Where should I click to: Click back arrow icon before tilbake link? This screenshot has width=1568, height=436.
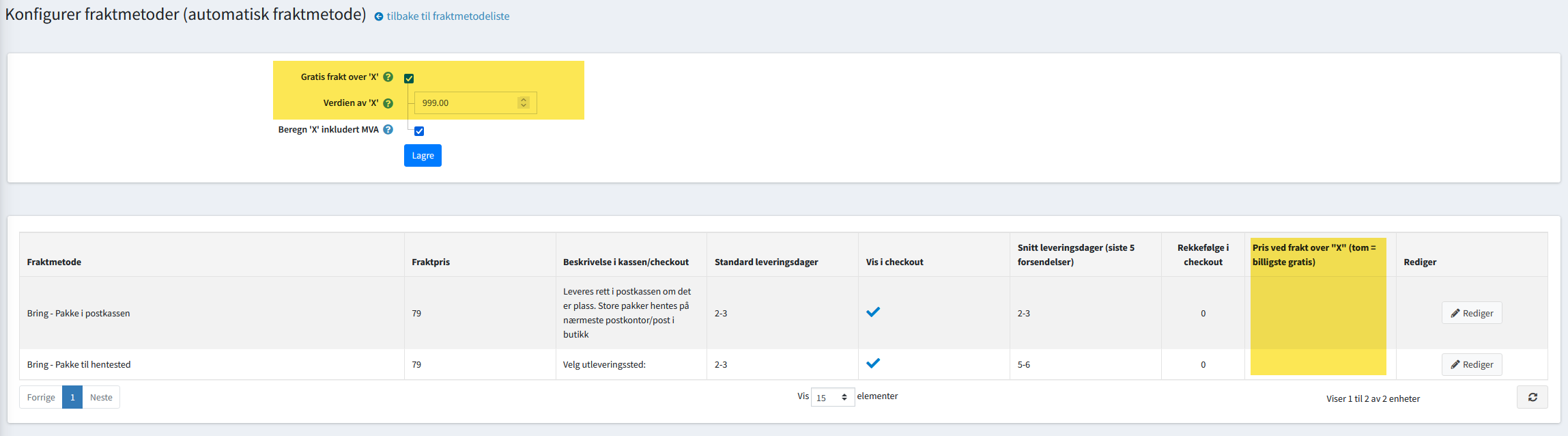pyautogui.click(x=379, y=16)
